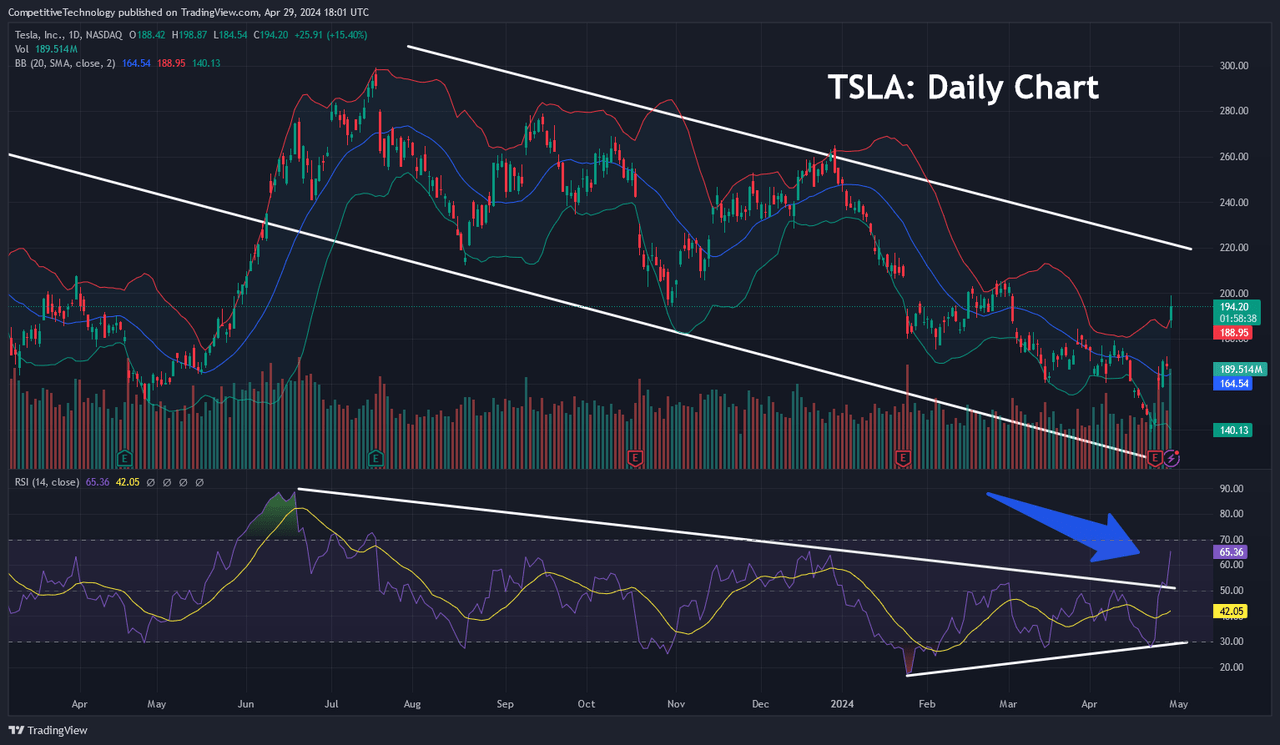
Task: Click the 200.00 price axis tick
Action: [1234, 293]
